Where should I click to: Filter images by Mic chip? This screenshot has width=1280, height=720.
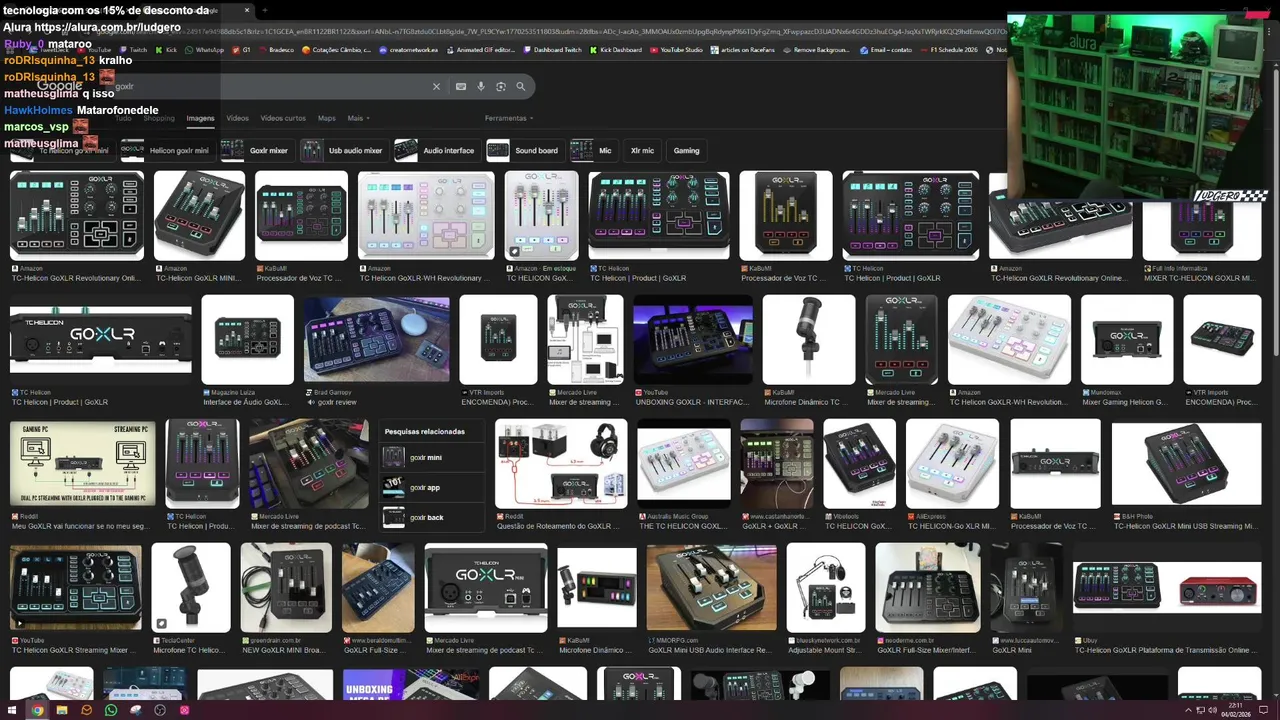(x=592, y=150)
